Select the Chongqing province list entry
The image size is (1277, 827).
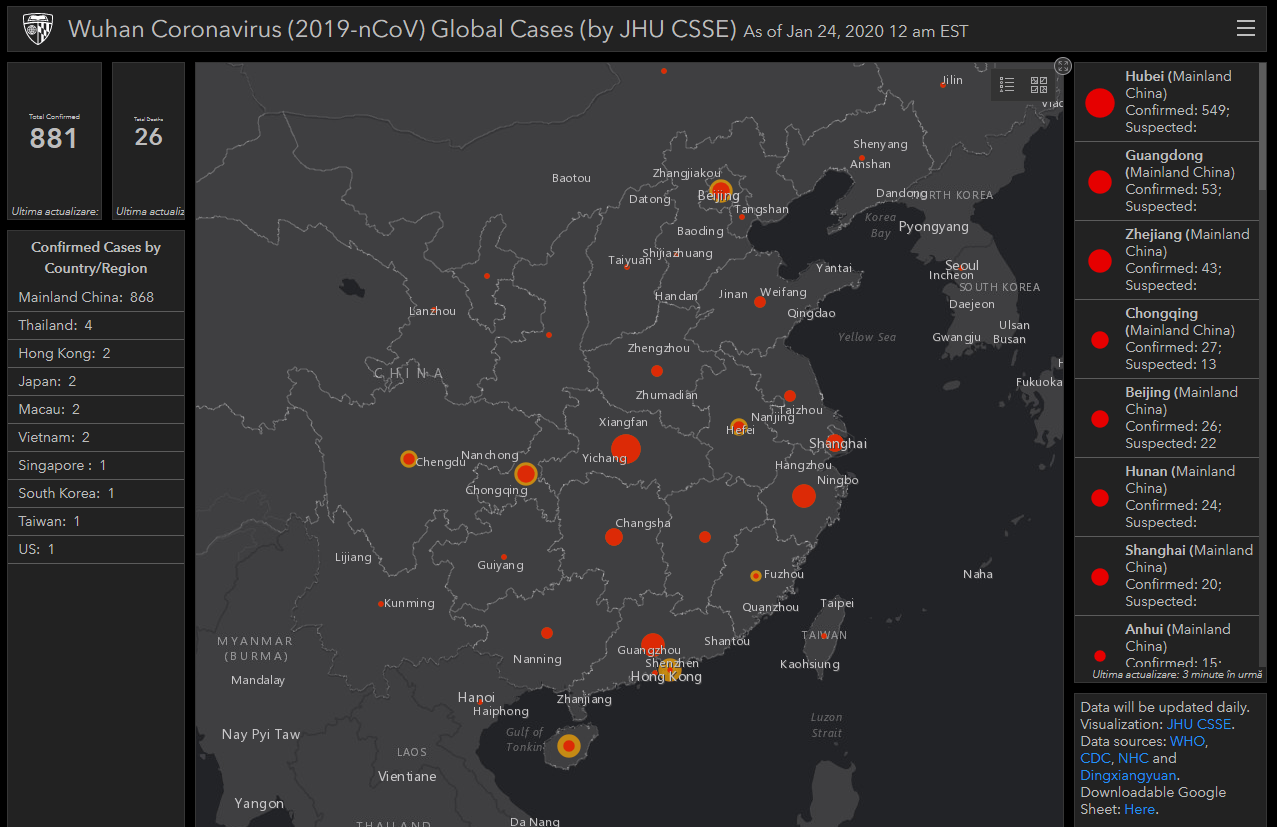click(x=1167, y=339)
